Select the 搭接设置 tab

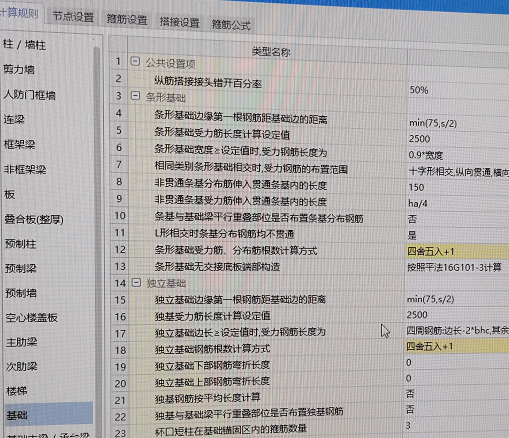tap(179, 22)
